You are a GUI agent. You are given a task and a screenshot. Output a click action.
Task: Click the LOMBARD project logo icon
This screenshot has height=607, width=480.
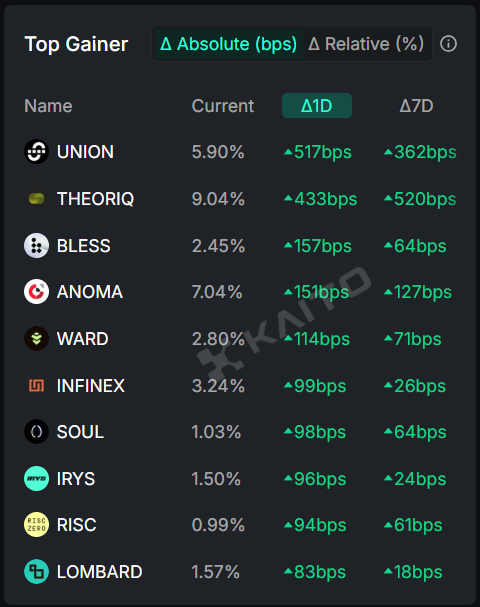tap(36, 571)
